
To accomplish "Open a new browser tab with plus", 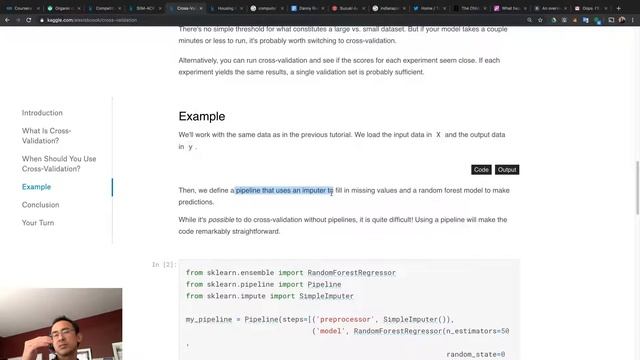I will (619, 8).
